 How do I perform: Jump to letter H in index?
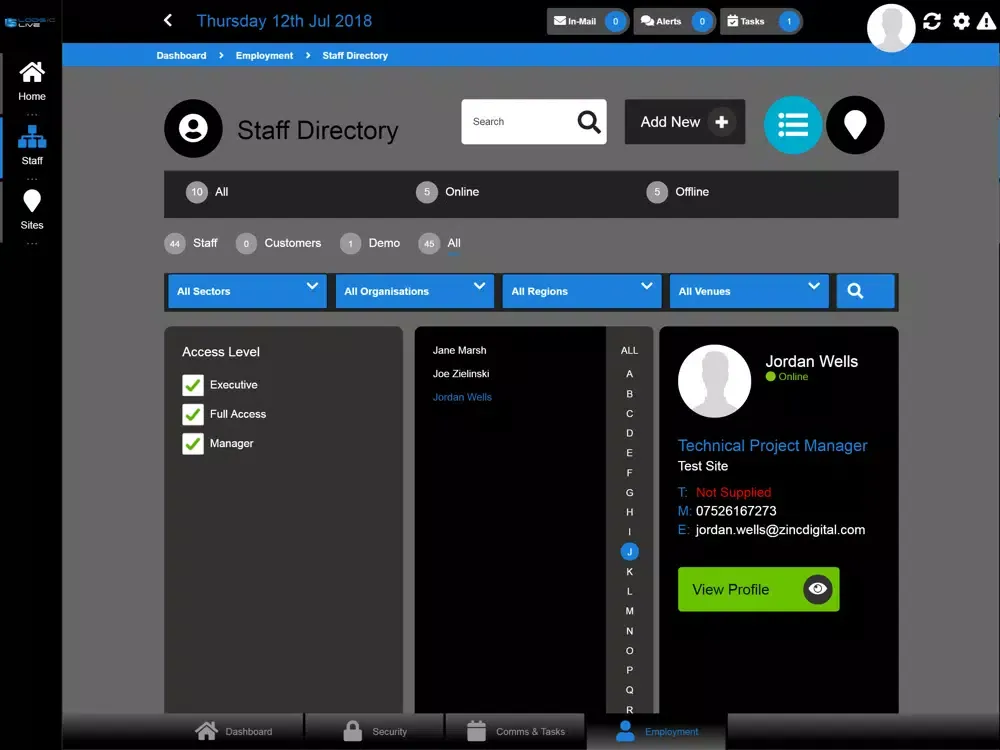[x=629, y=512]
